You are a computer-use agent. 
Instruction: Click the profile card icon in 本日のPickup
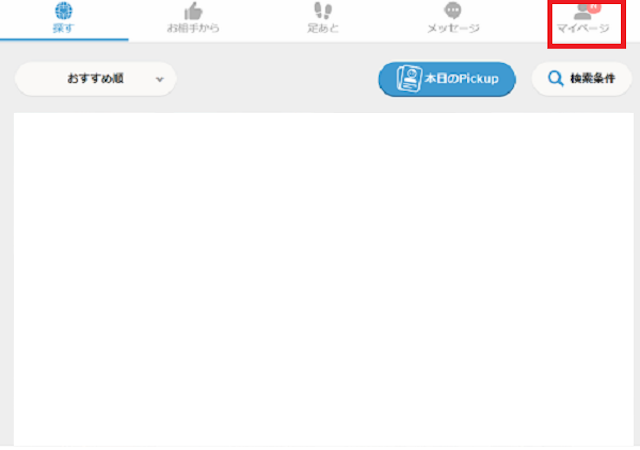tap(409, 78)
